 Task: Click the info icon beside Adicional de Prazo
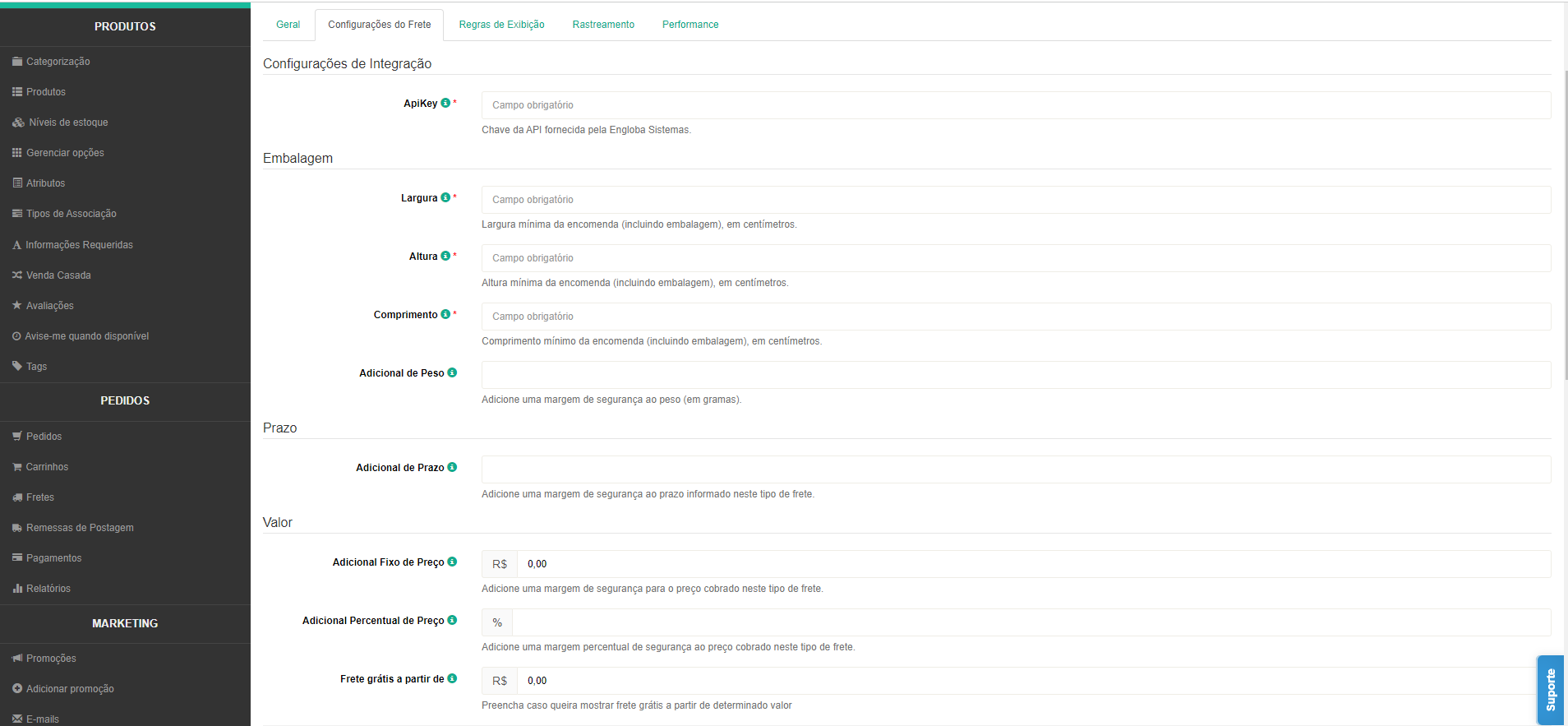click(x=452, y=467)
